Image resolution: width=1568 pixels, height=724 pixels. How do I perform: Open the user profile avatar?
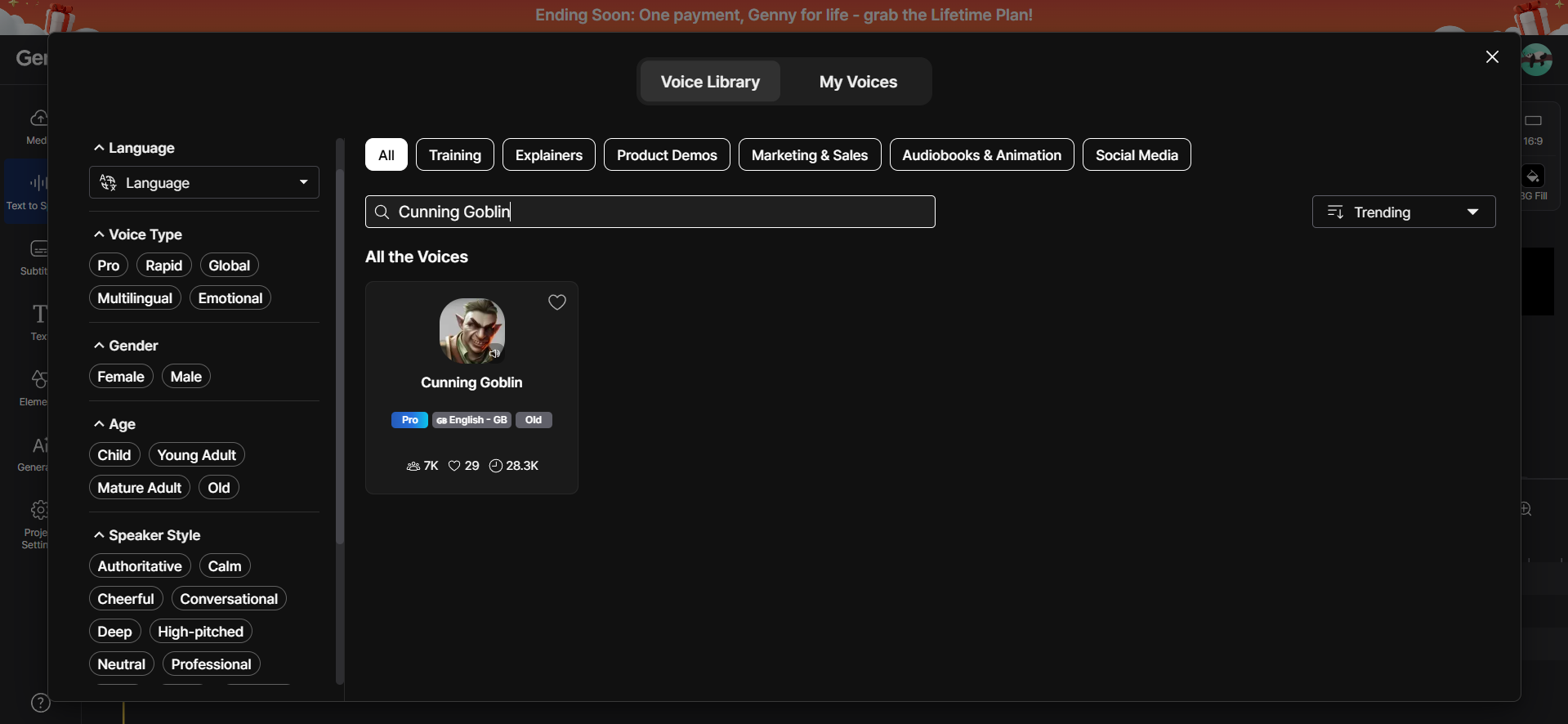(1537, 59)
